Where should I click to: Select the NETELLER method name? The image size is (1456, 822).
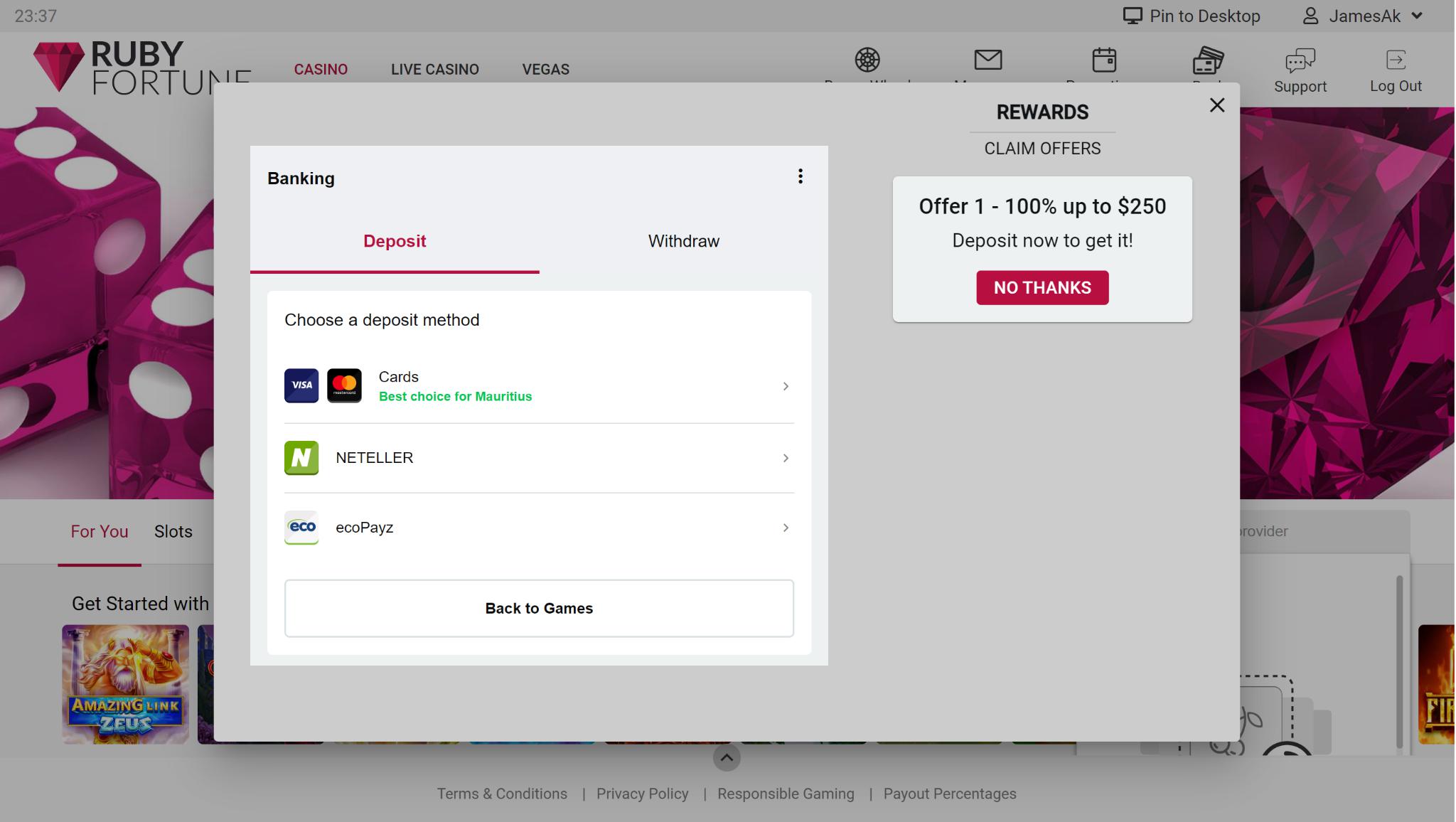(374, 458)
